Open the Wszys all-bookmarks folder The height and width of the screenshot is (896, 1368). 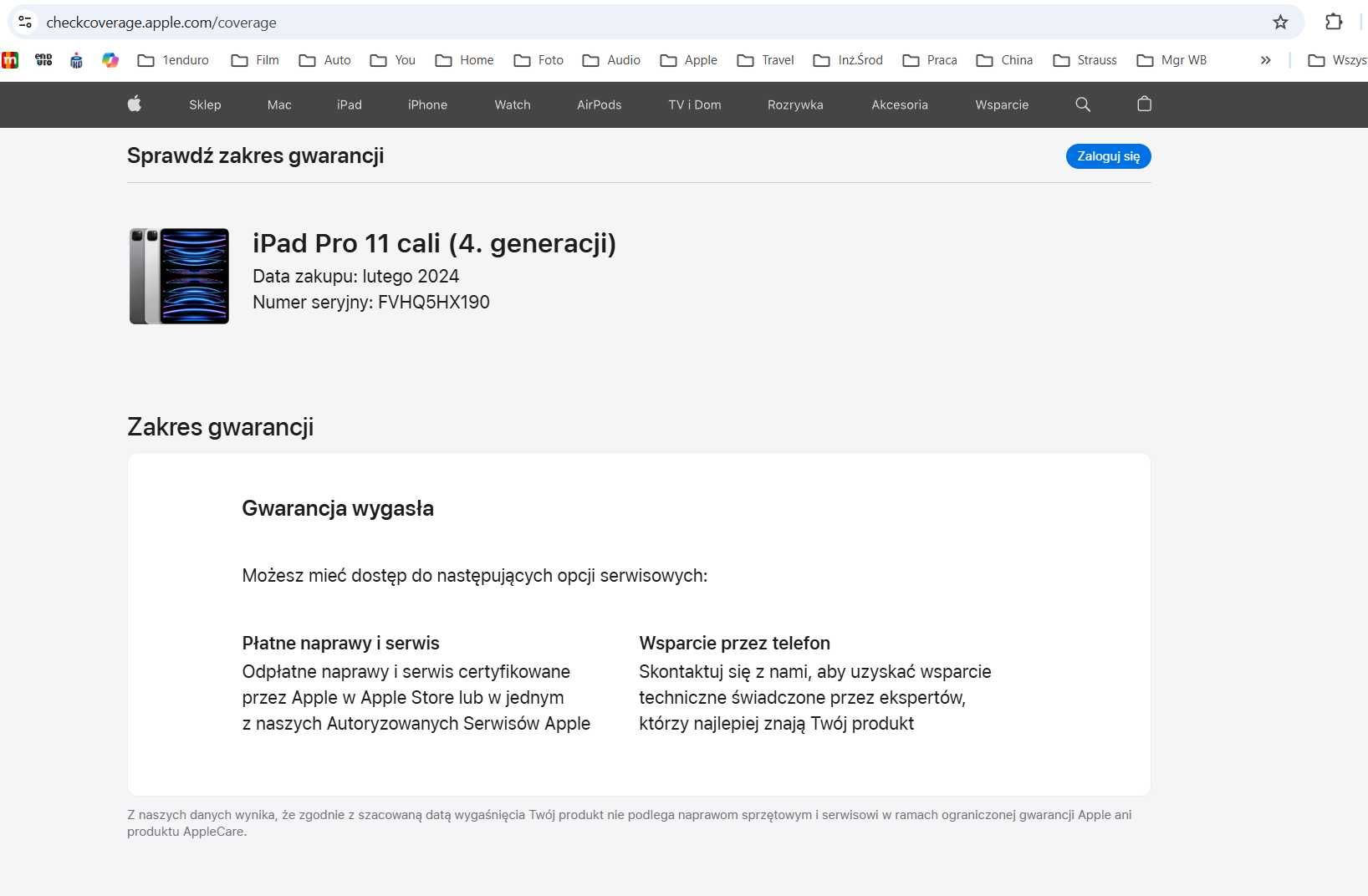1337,60
